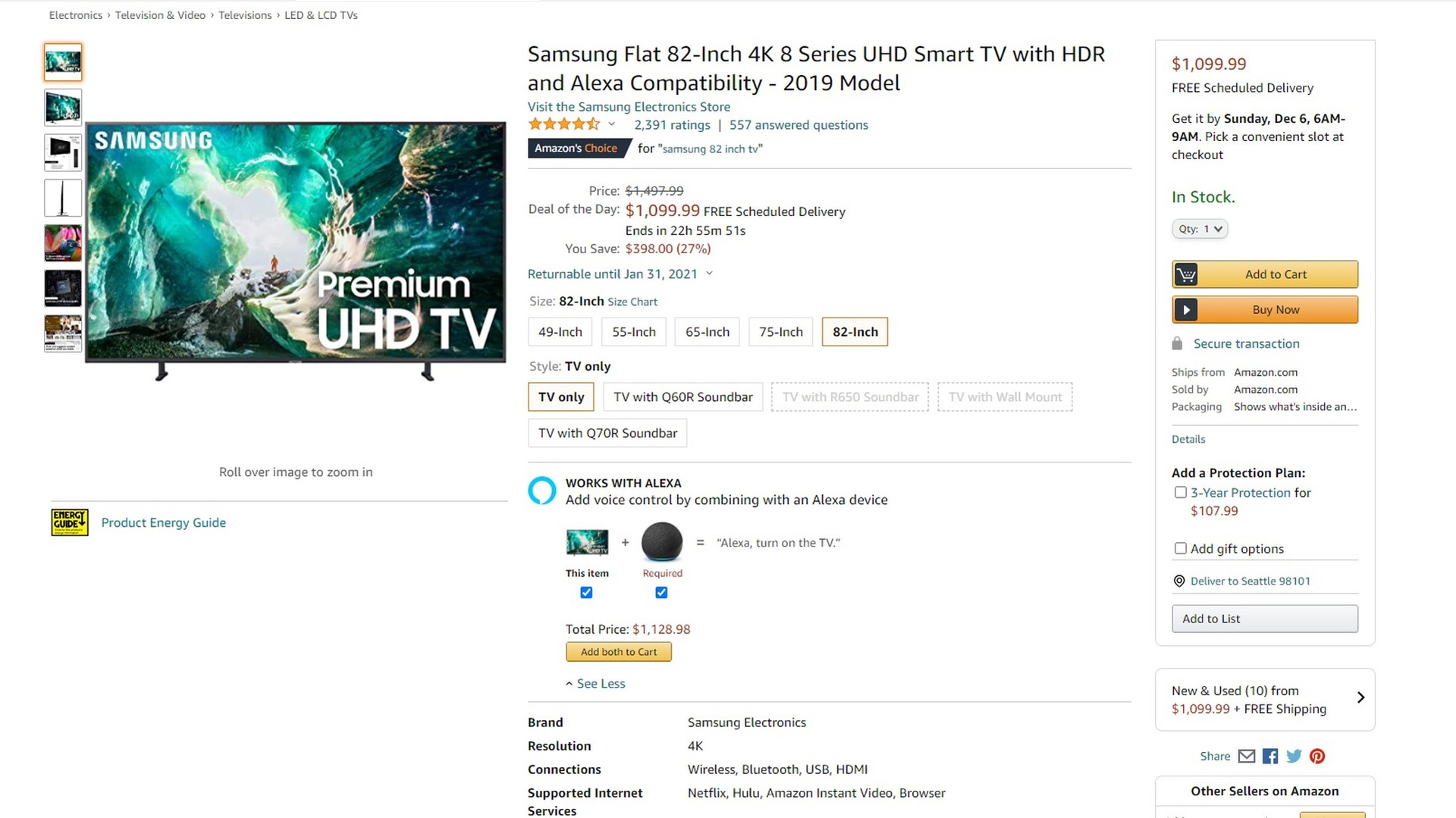Viewport: 1456px width, 818px height.
Task: Collapse the section with See Less
Action: (595, 684)
